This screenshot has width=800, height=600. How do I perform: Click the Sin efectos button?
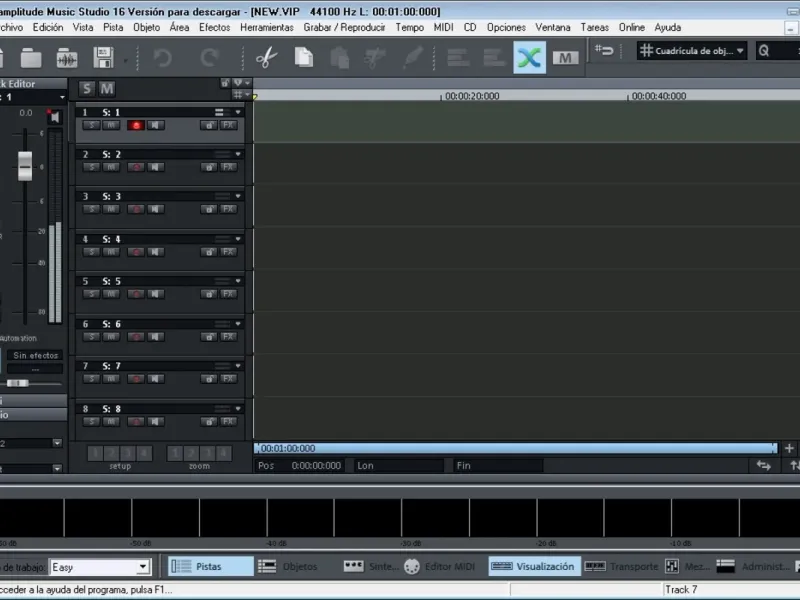[36, 355]
